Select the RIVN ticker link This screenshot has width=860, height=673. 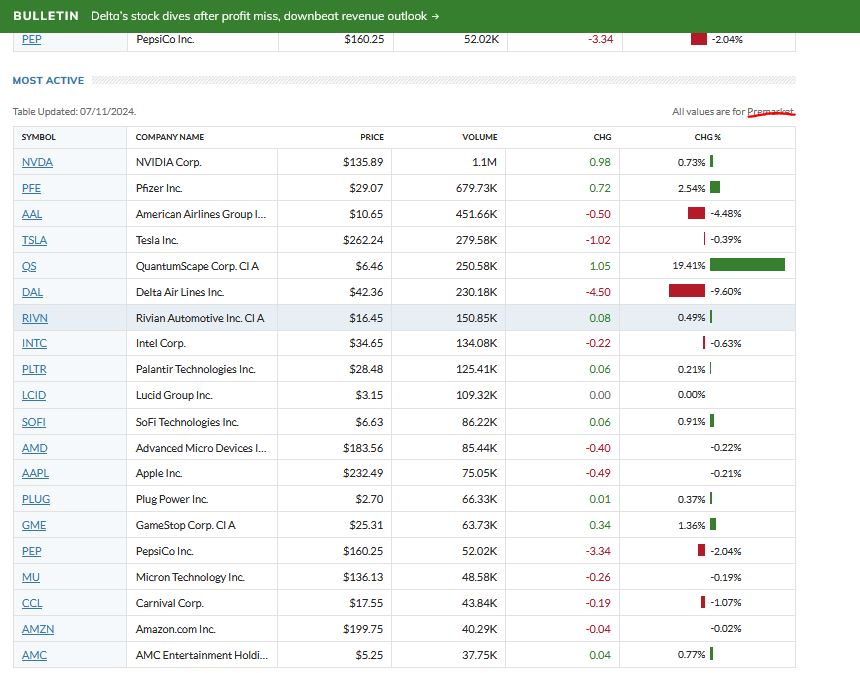pos(35,318)
